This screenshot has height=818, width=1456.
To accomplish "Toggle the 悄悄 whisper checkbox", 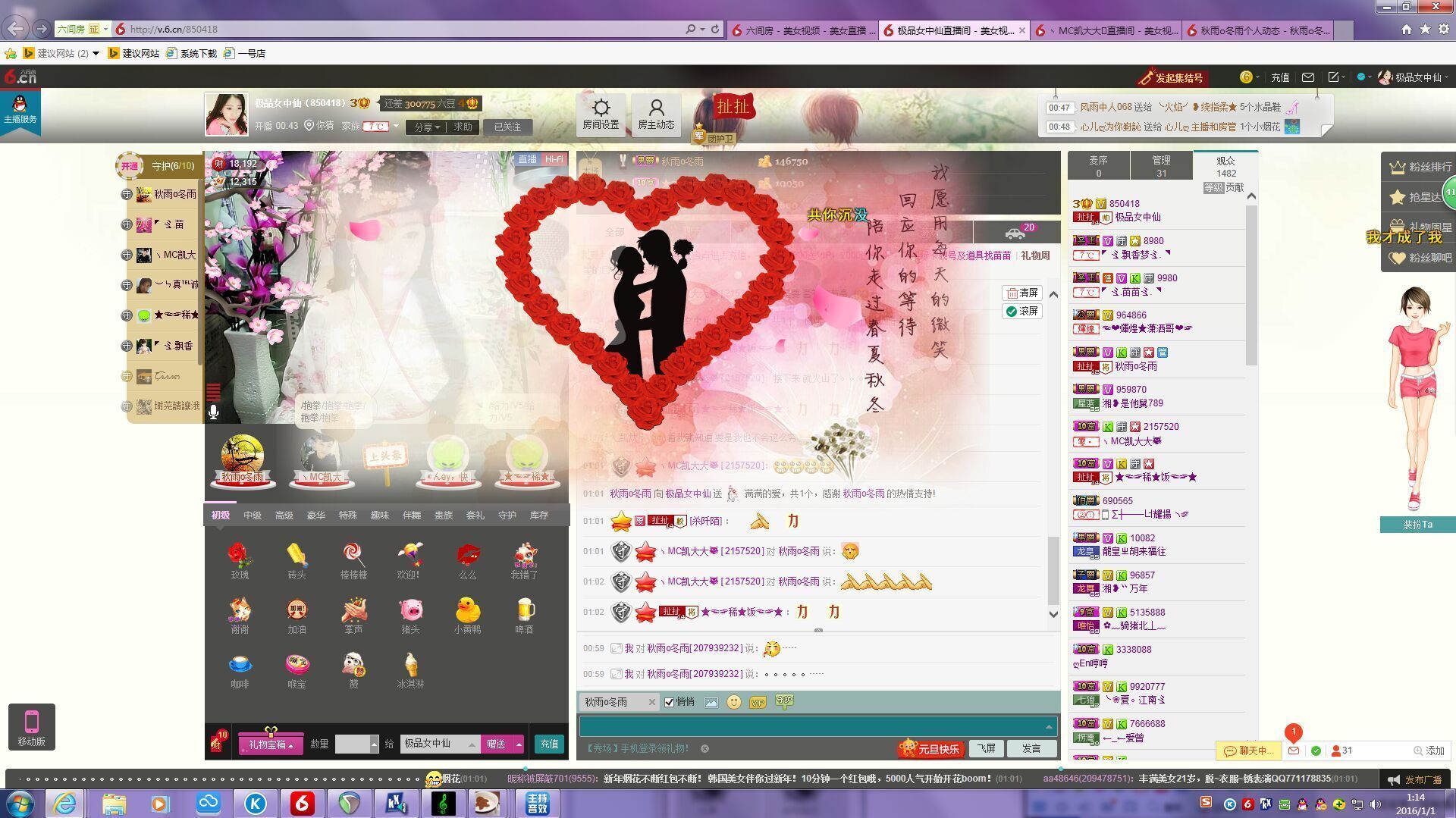I will [x=669, y=702].
